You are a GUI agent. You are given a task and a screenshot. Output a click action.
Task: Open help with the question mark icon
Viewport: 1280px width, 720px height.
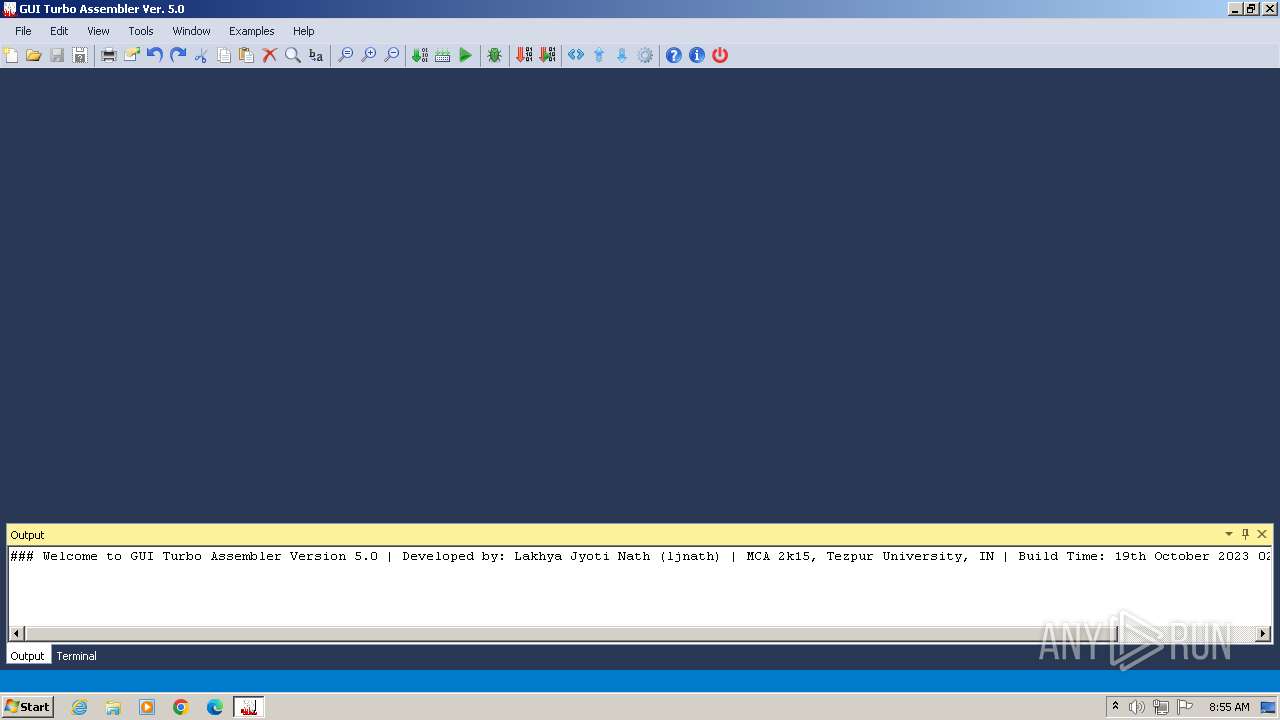click(674, 55)
